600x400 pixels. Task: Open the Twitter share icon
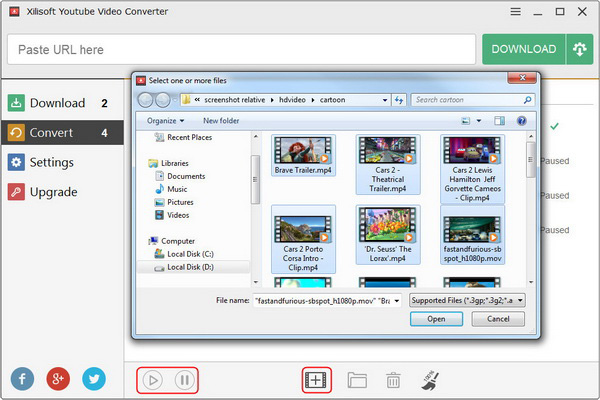(94, 378)
